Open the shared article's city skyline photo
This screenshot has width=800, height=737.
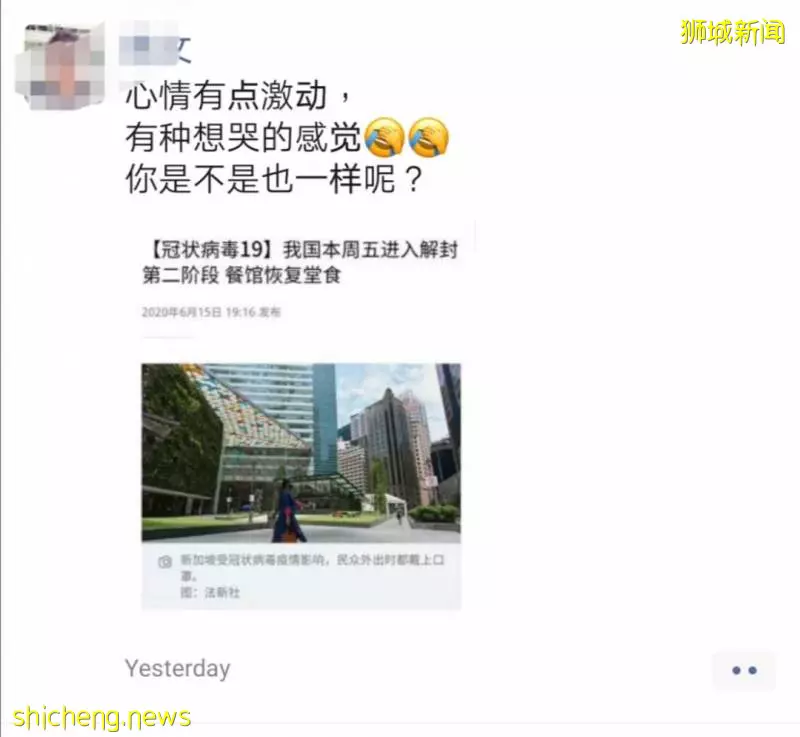click(x=301, y=452)
